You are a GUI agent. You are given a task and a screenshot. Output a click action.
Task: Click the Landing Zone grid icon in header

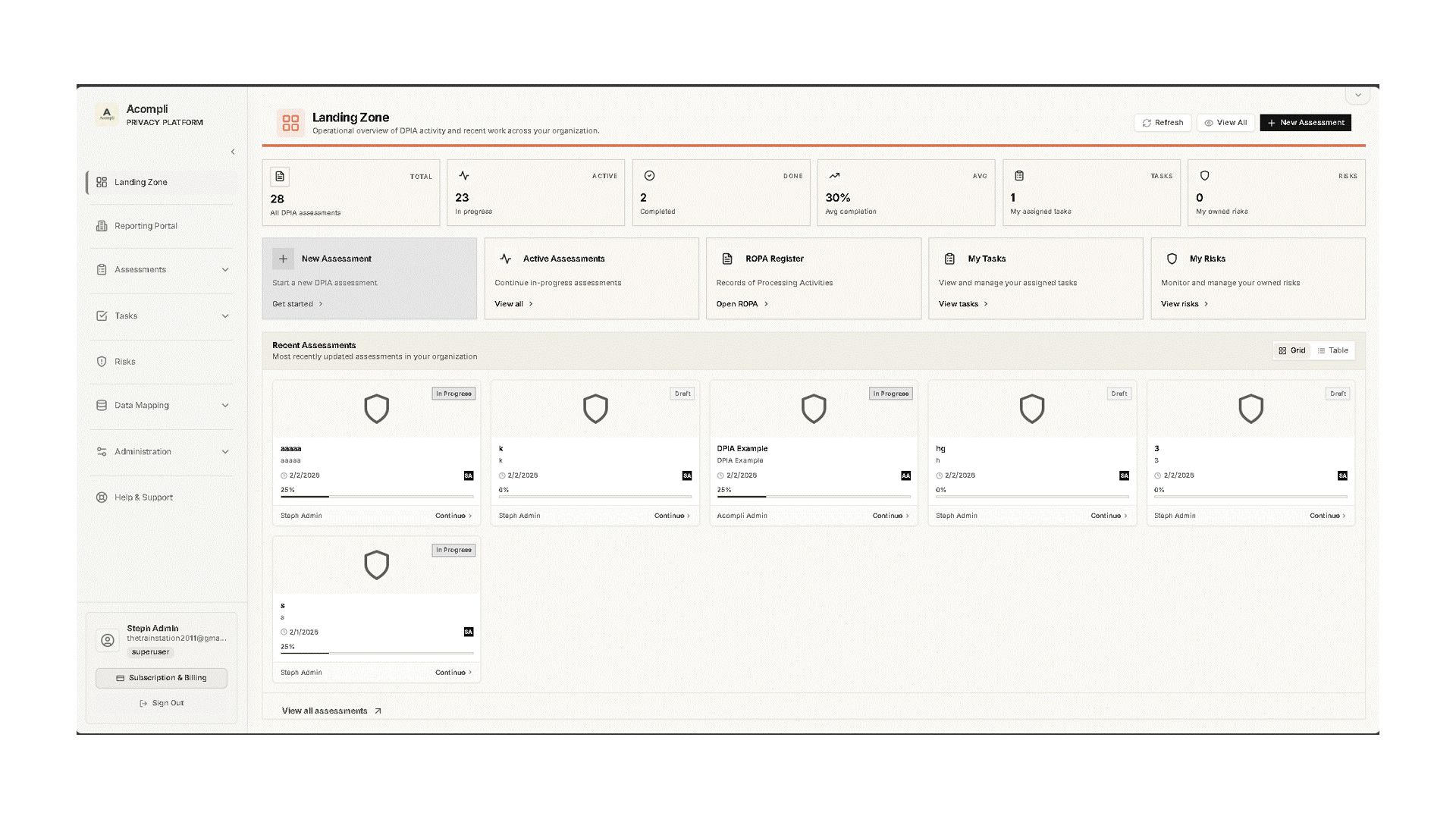point(290,122)
